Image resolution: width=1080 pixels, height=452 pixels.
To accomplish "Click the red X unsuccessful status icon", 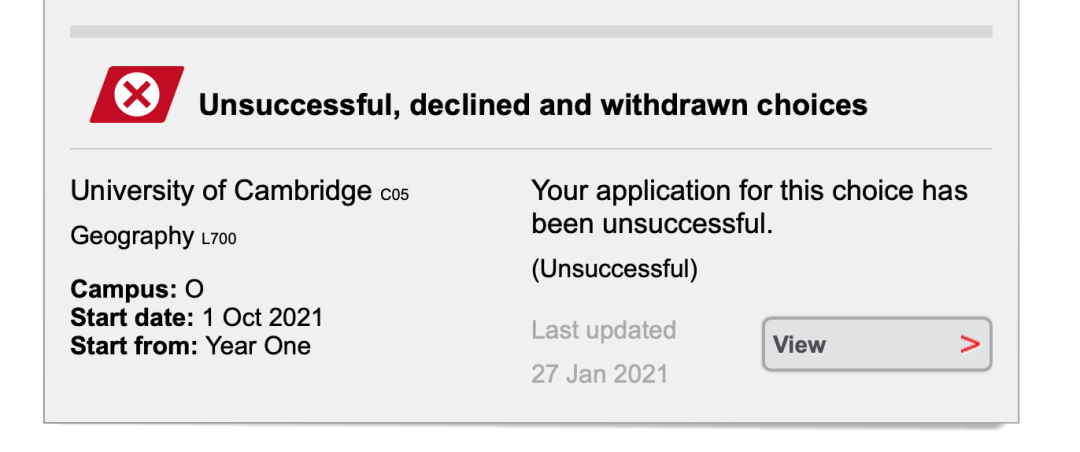I will [137, 96].
